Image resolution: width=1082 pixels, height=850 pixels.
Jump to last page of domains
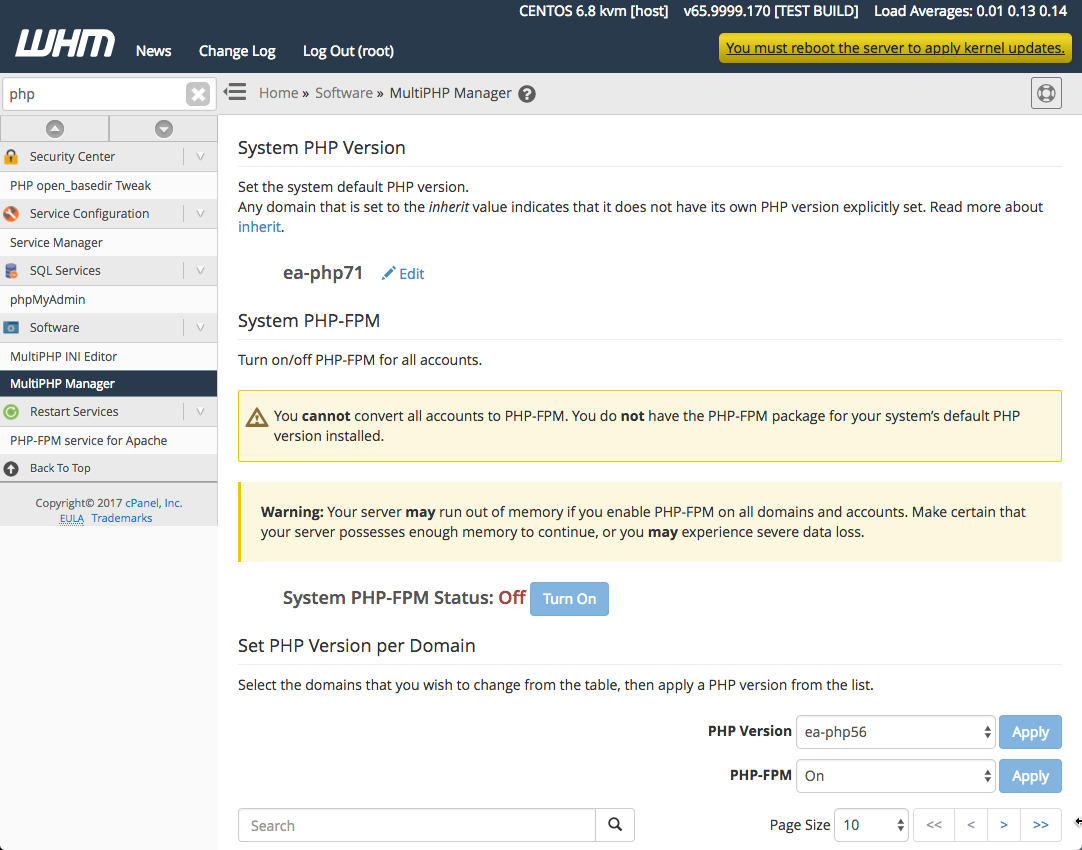[1041, 825]
